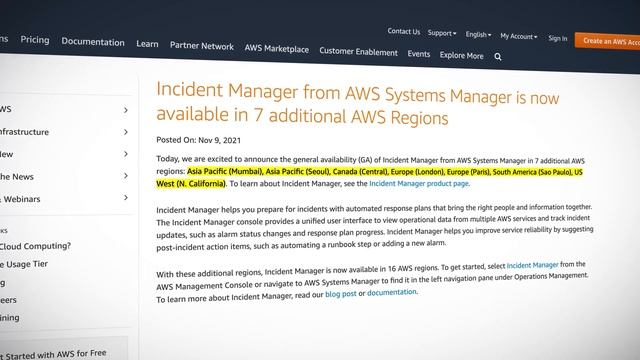640x360 pixels.
Task: Open Documentation in the top navigation
Action: coord(93,42)
